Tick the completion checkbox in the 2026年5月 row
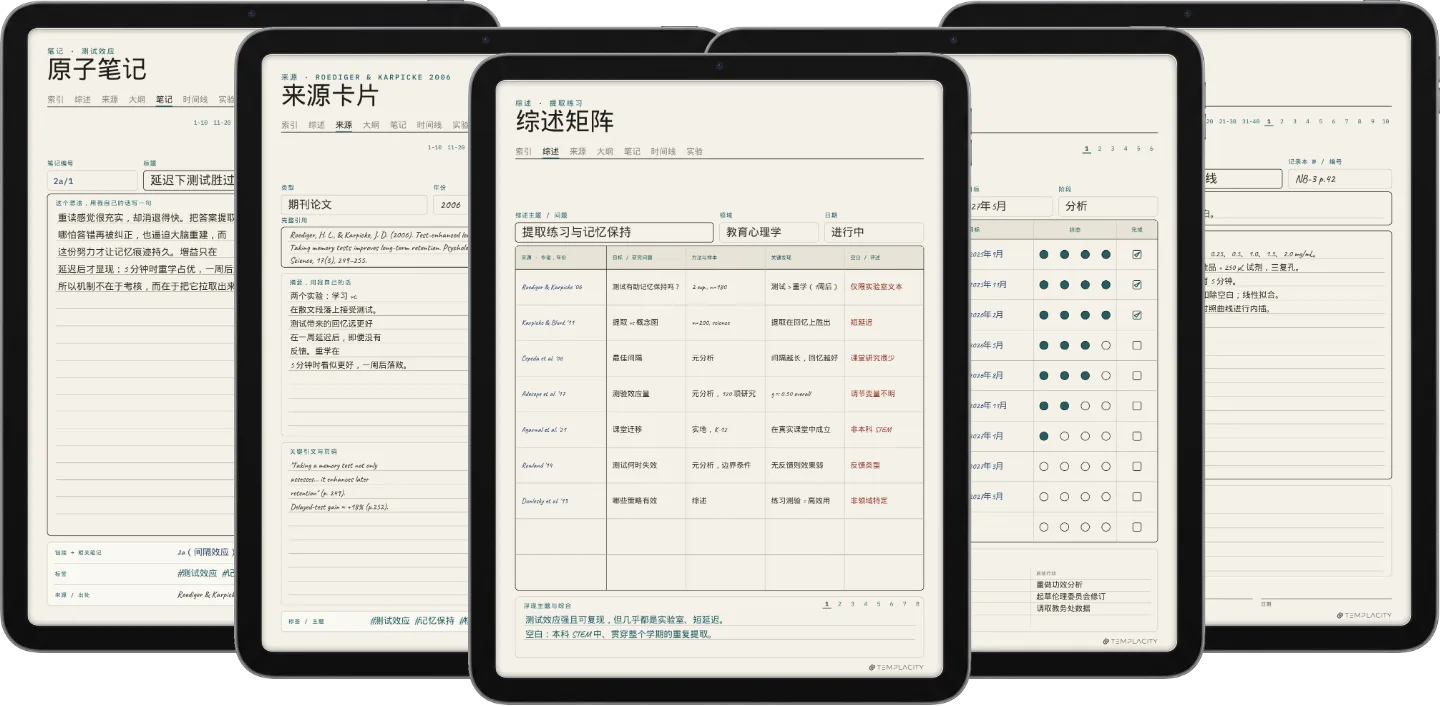 click(1136, 345)
